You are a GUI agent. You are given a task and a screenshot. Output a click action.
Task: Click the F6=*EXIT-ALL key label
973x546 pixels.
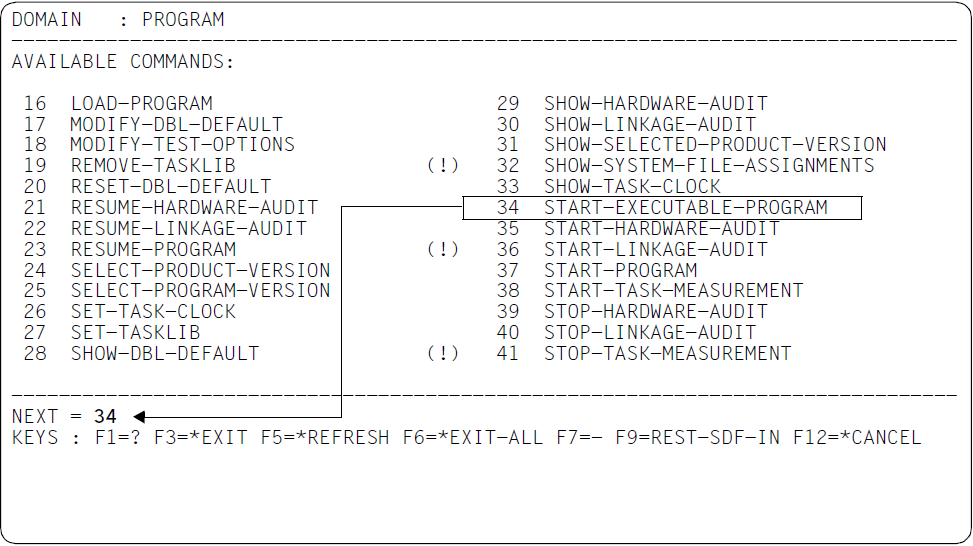pyautogui.click(x=473, y=437)
